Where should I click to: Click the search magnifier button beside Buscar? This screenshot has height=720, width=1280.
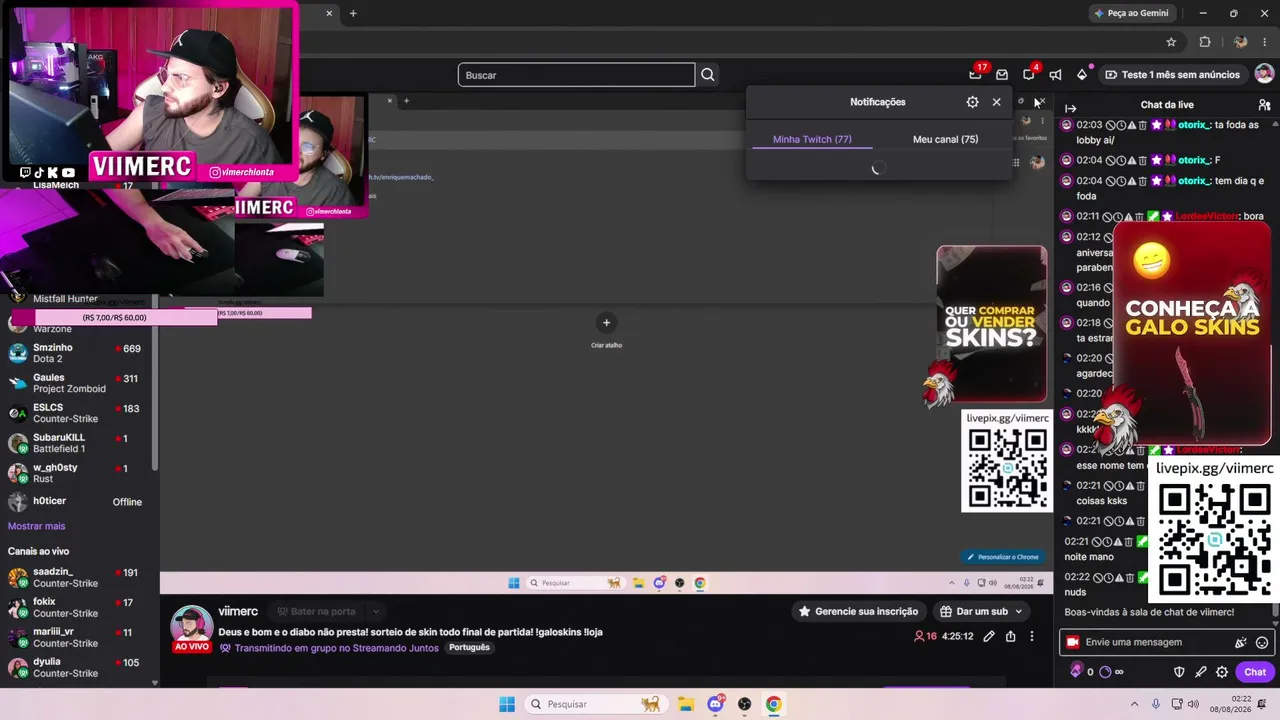coord(708,75)
